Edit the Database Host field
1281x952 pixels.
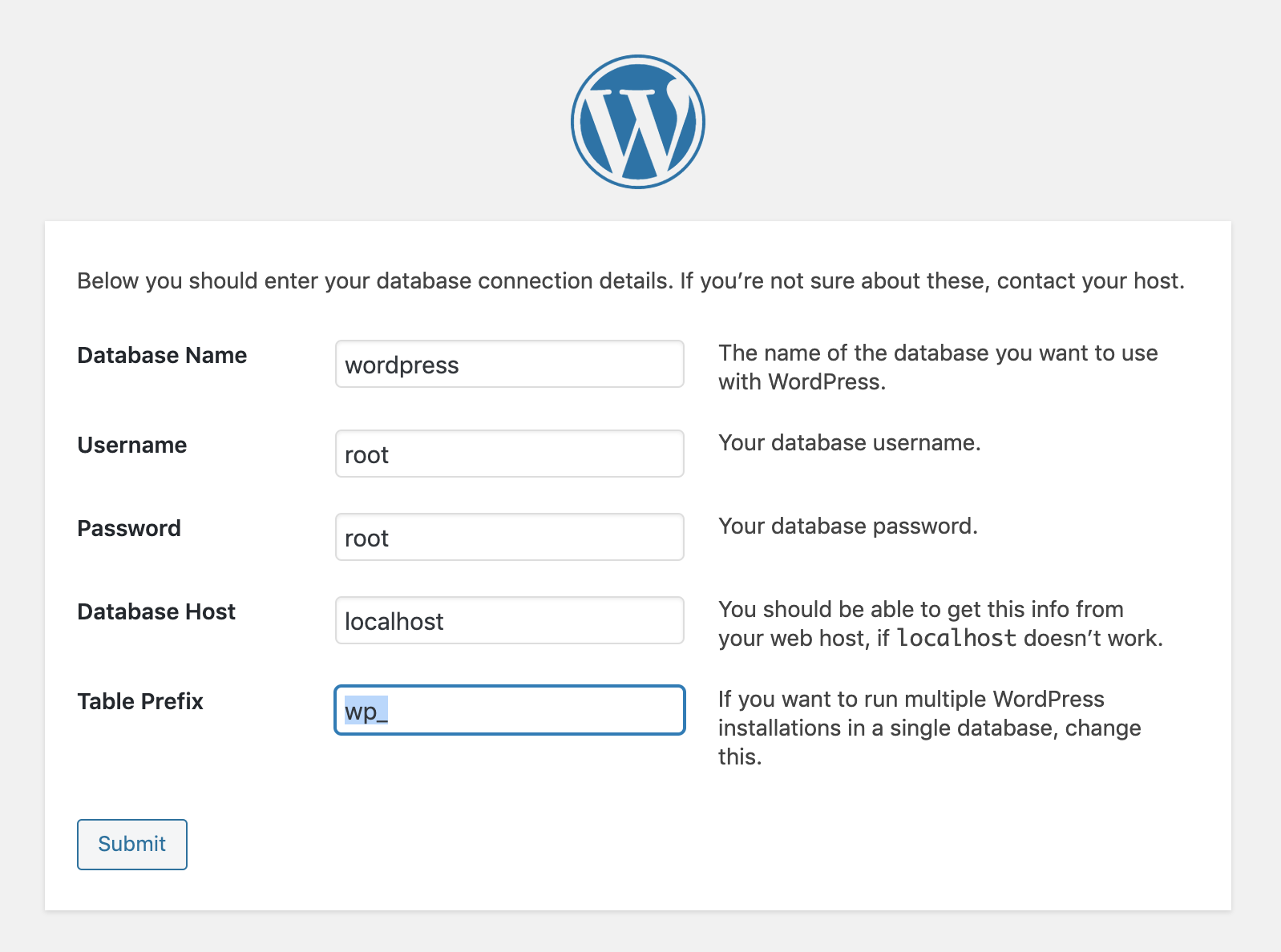pyautogui.click(x=510, y=620)
